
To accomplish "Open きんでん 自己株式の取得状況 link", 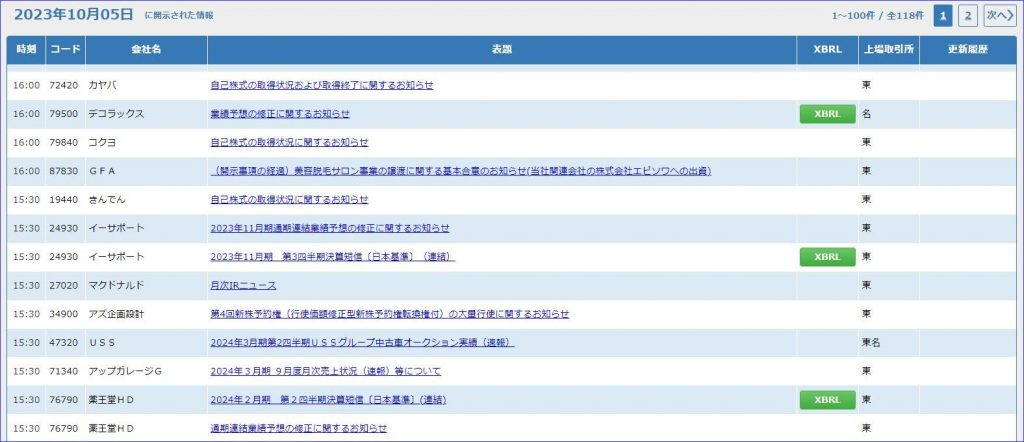I will 289,199.
